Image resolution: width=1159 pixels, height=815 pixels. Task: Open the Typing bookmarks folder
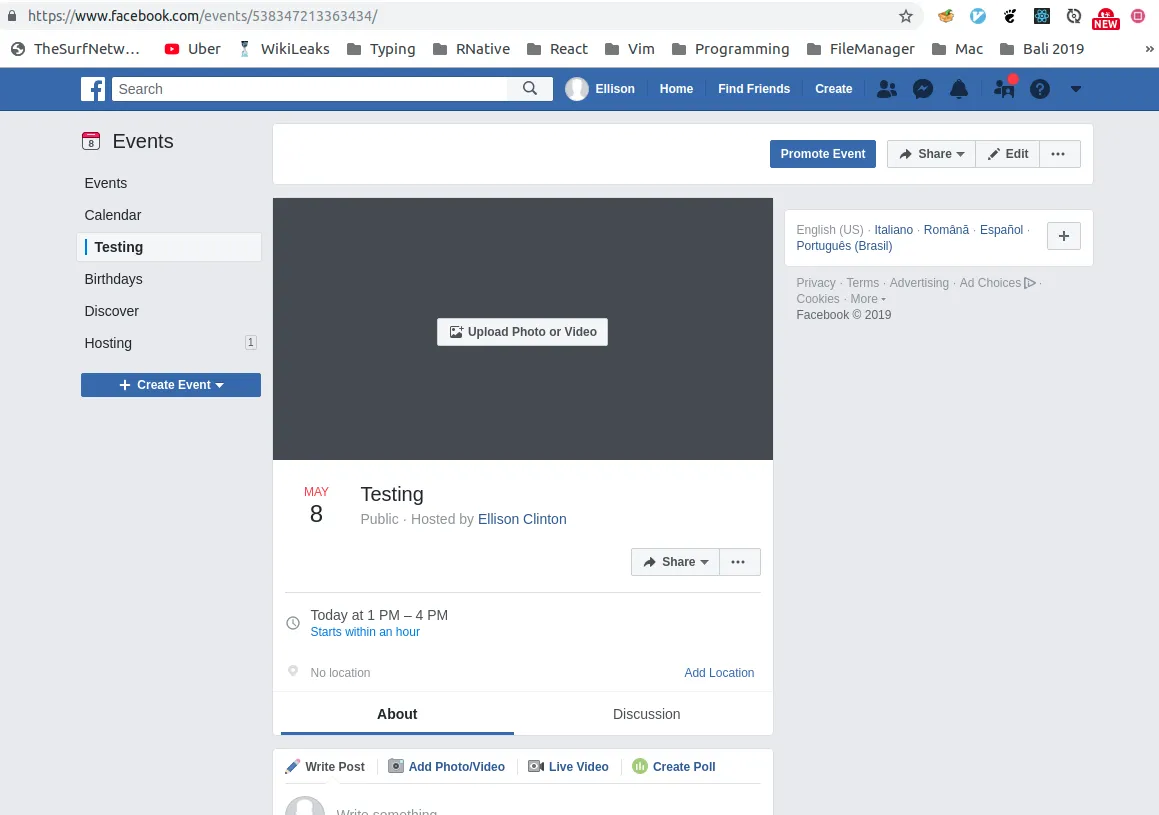(x=381, y=49)
